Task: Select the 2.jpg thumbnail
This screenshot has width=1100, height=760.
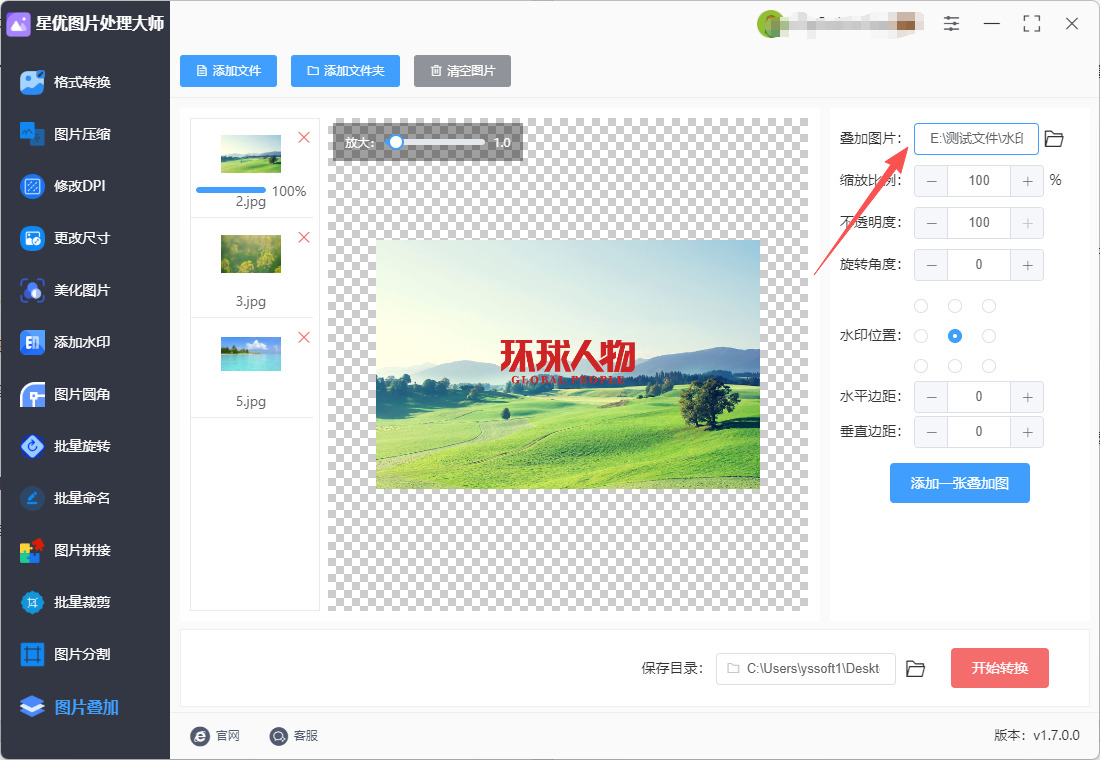Action: pyautogui.click(x=251, y=154)
